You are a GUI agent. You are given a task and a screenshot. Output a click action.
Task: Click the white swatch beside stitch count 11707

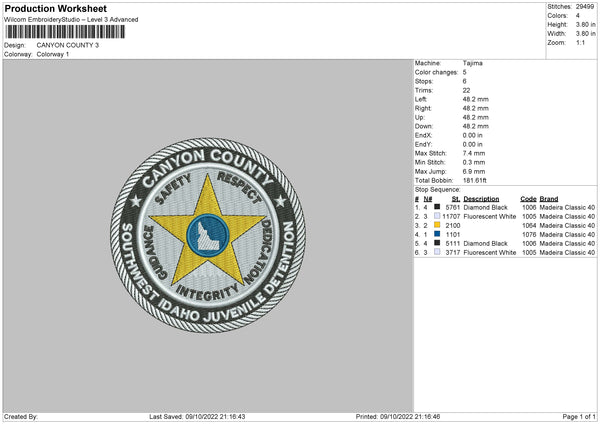coord(437,216)
